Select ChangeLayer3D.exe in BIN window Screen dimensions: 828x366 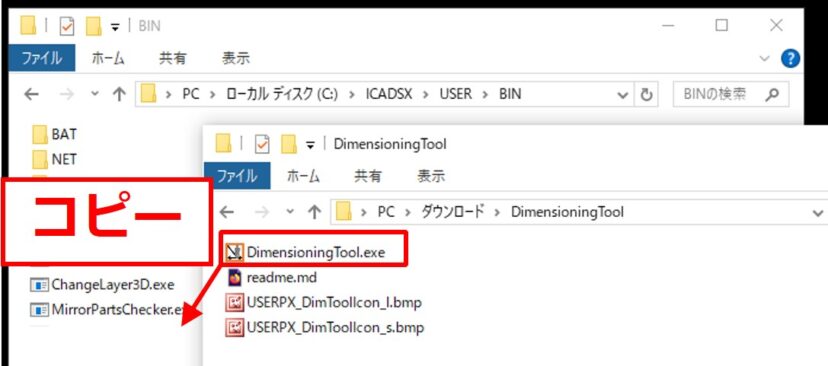click(x=102, y=285)
